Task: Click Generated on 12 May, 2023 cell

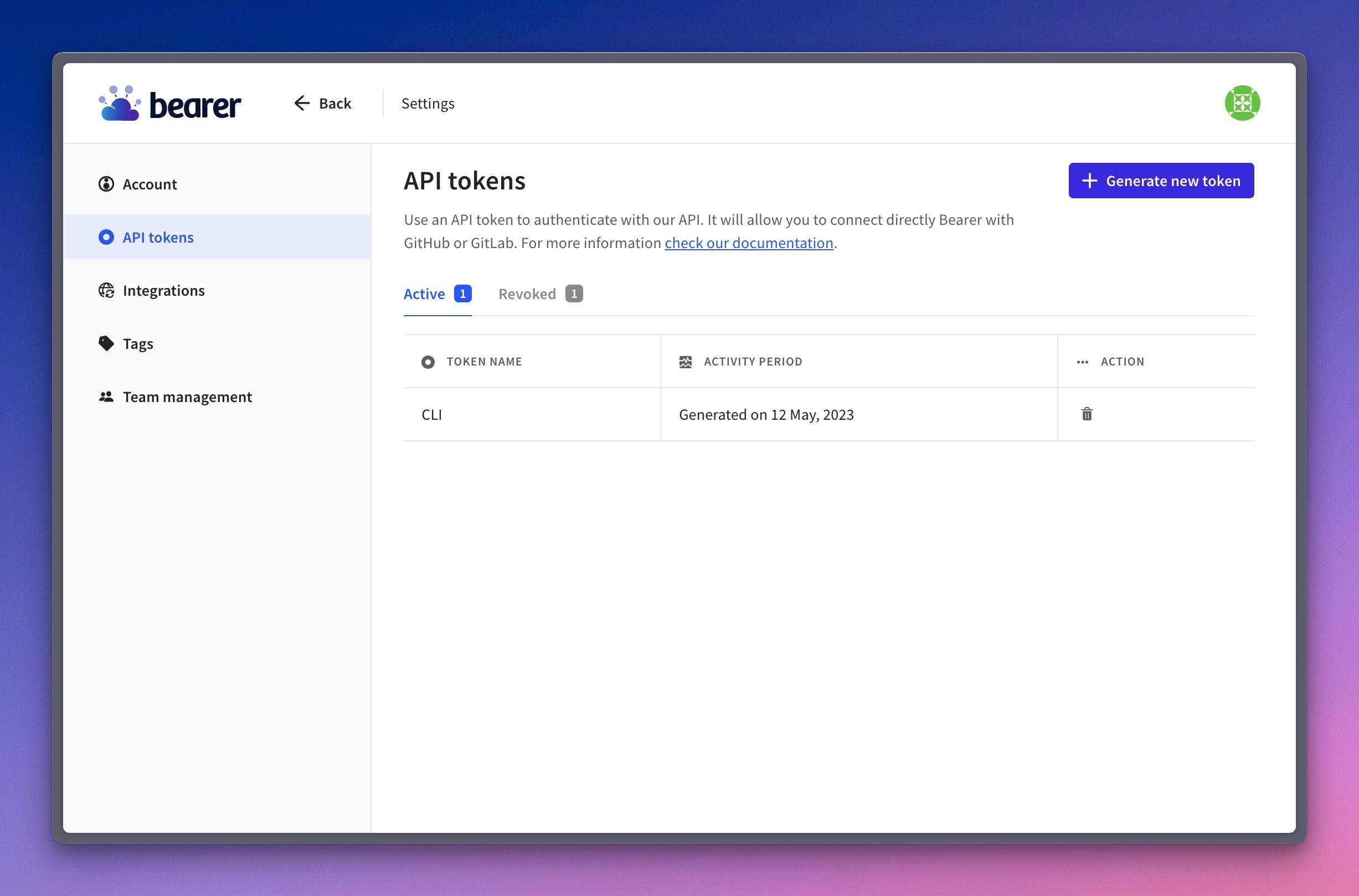Action: point(859,414)
